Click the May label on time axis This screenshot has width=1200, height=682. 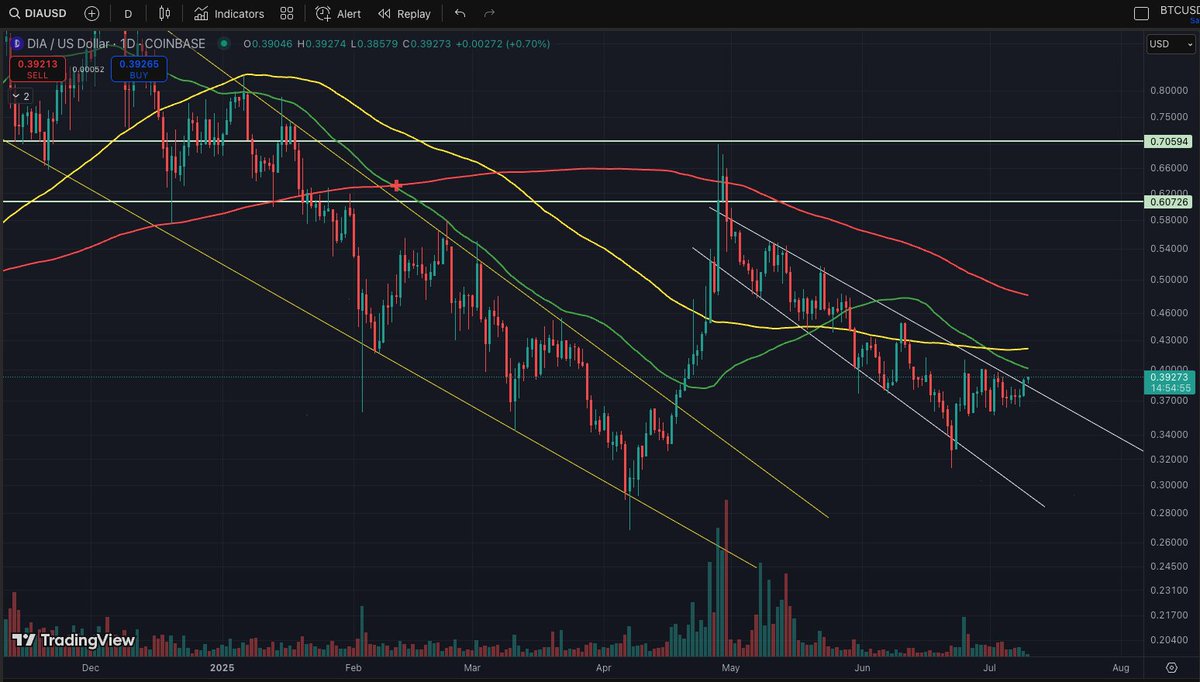pos(731,666)
